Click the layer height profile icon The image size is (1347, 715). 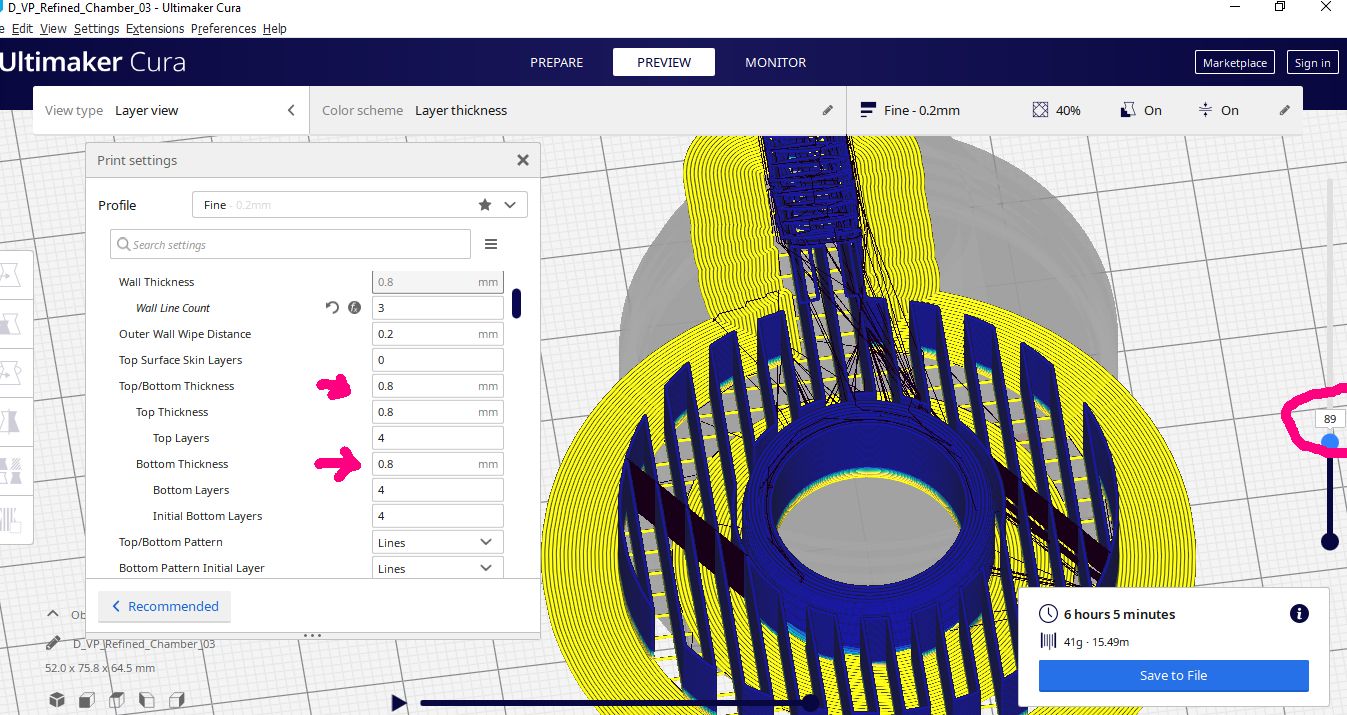(868, 110)
